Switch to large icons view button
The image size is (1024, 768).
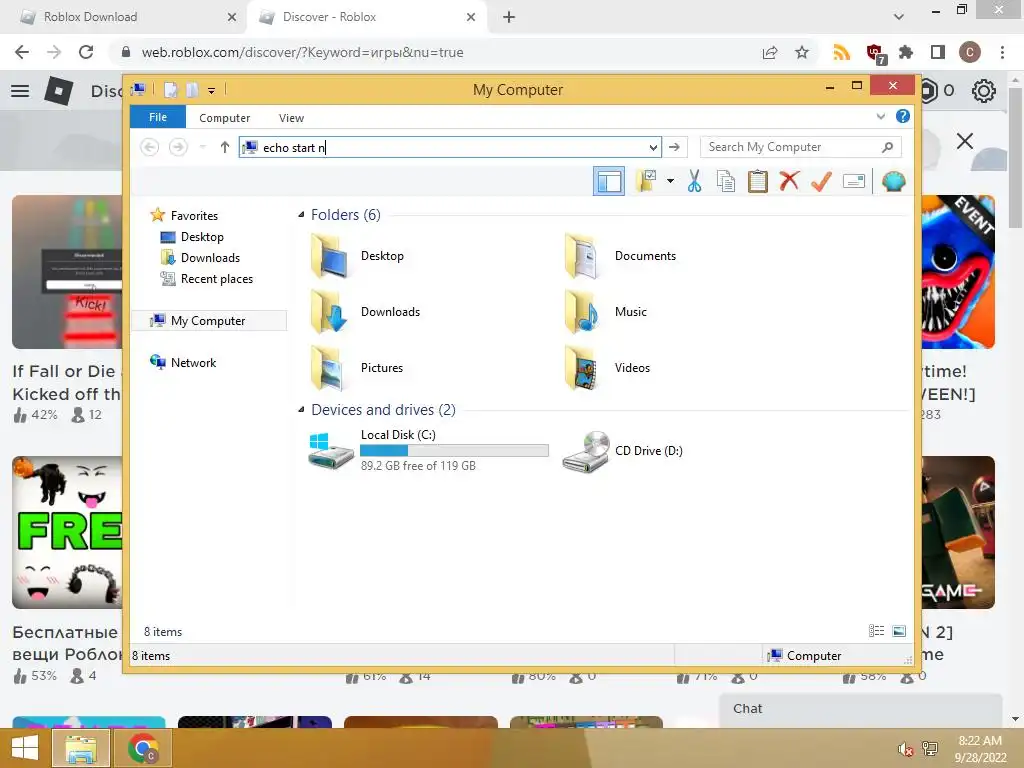pyautogui.click(x=899, y=631)
